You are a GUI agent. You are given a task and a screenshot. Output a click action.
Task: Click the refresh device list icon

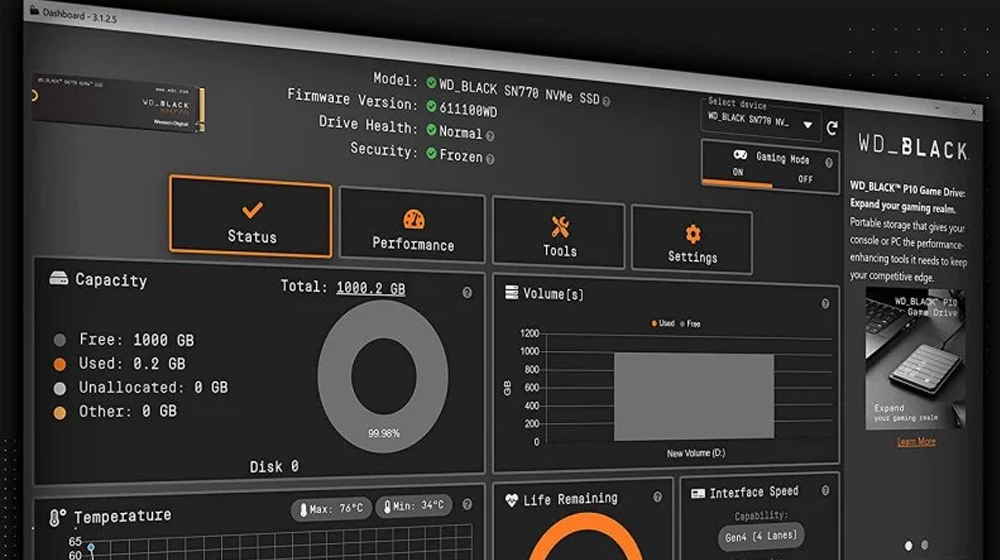pyautogui.click(x=832, y=128)
